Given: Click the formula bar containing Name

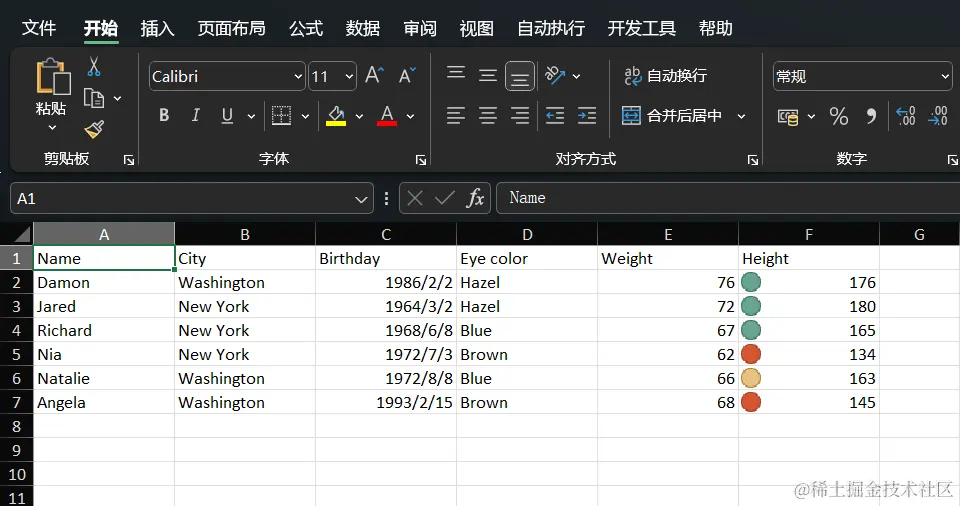Looking at the screenshot, I should coord(727,198).
